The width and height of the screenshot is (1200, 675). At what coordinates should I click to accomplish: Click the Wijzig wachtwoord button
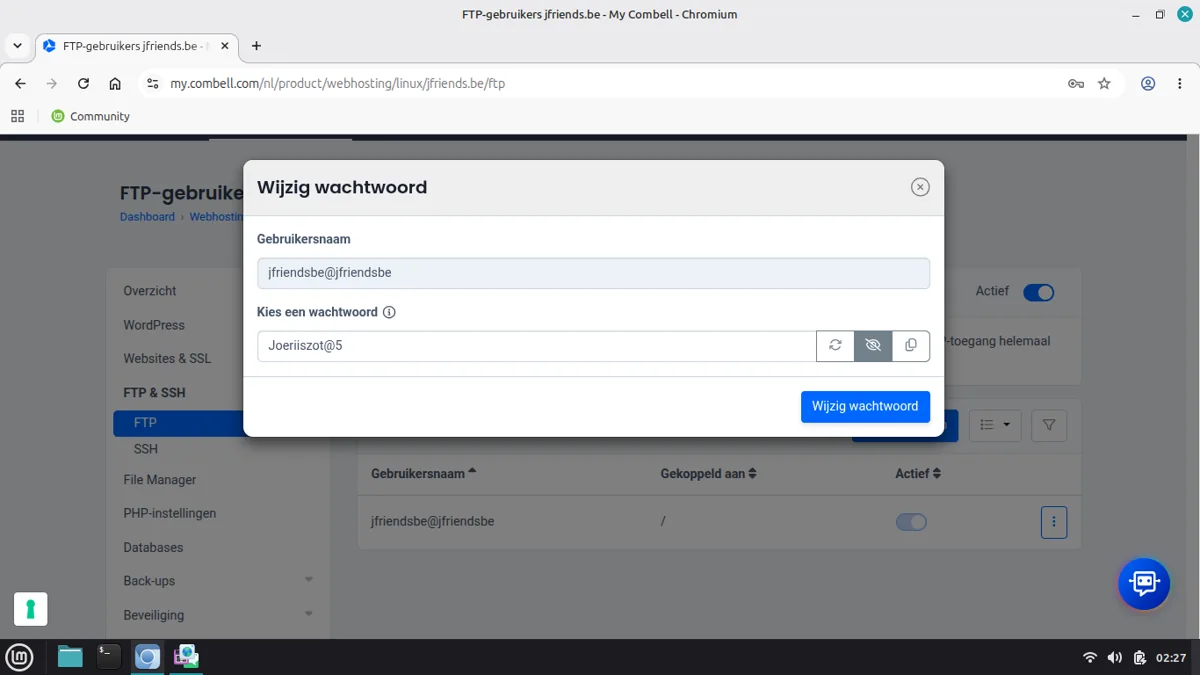865,407
